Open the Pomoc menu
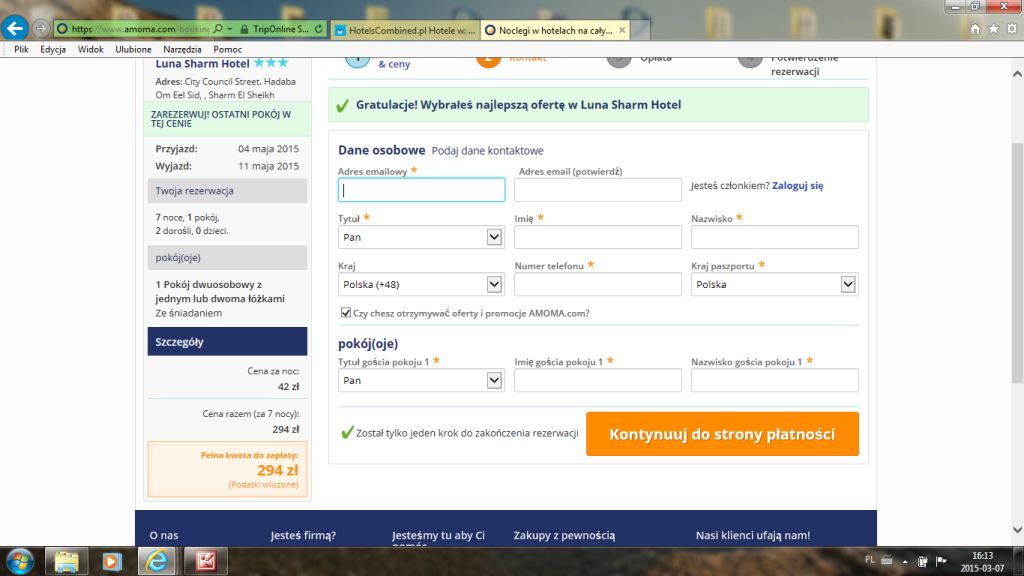Viewport: 1024px width, 576px height. pos(227,49)
